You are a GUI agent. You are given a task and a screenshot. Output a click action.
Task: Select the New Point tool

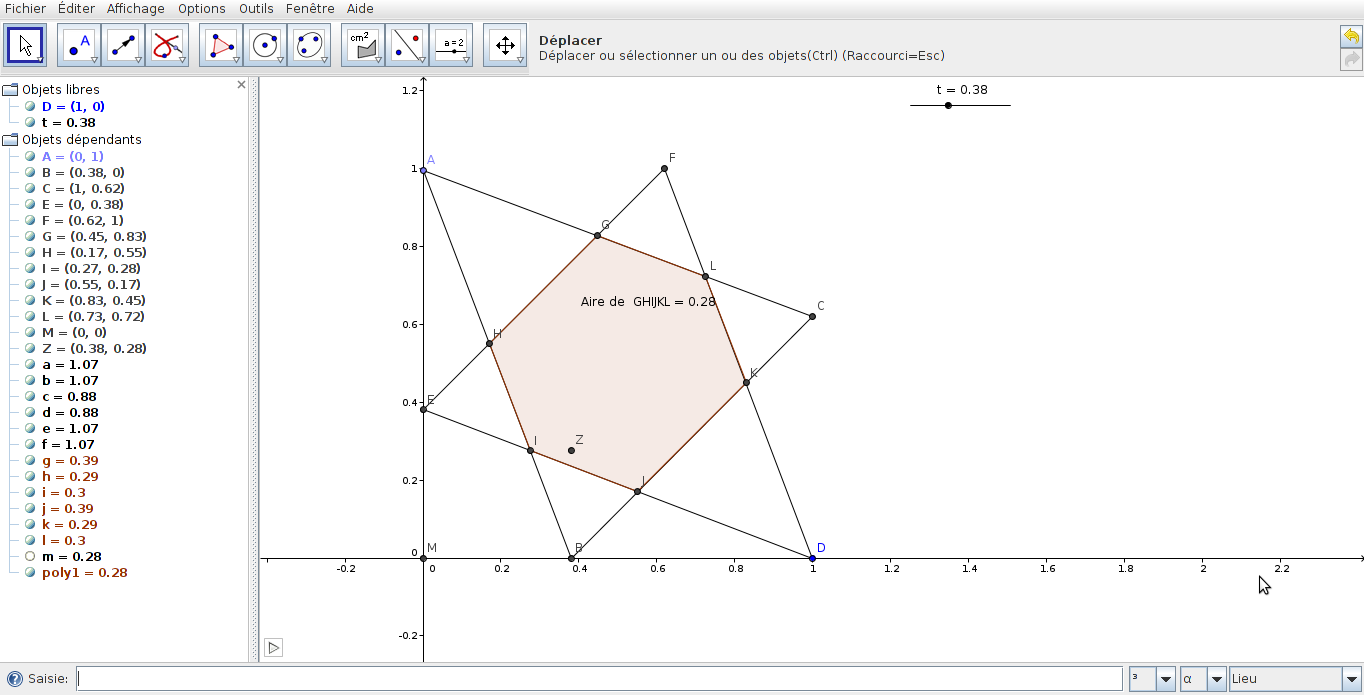78,45
